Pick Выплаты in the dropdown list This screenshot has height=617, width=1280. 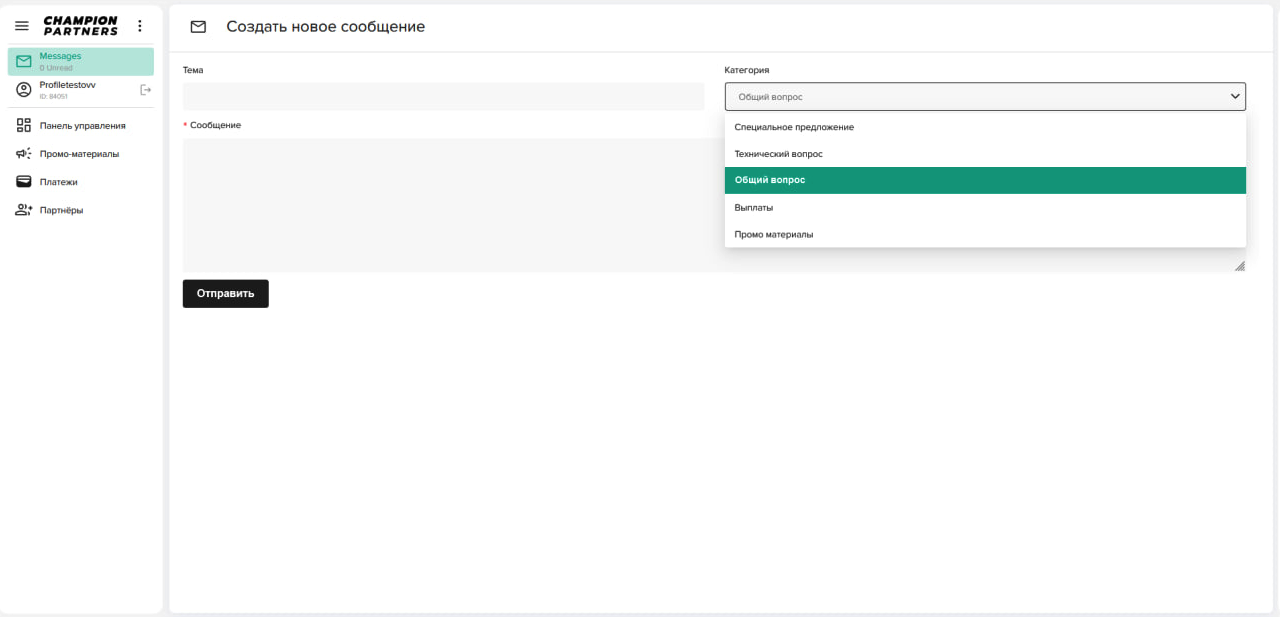pos(754,207)
